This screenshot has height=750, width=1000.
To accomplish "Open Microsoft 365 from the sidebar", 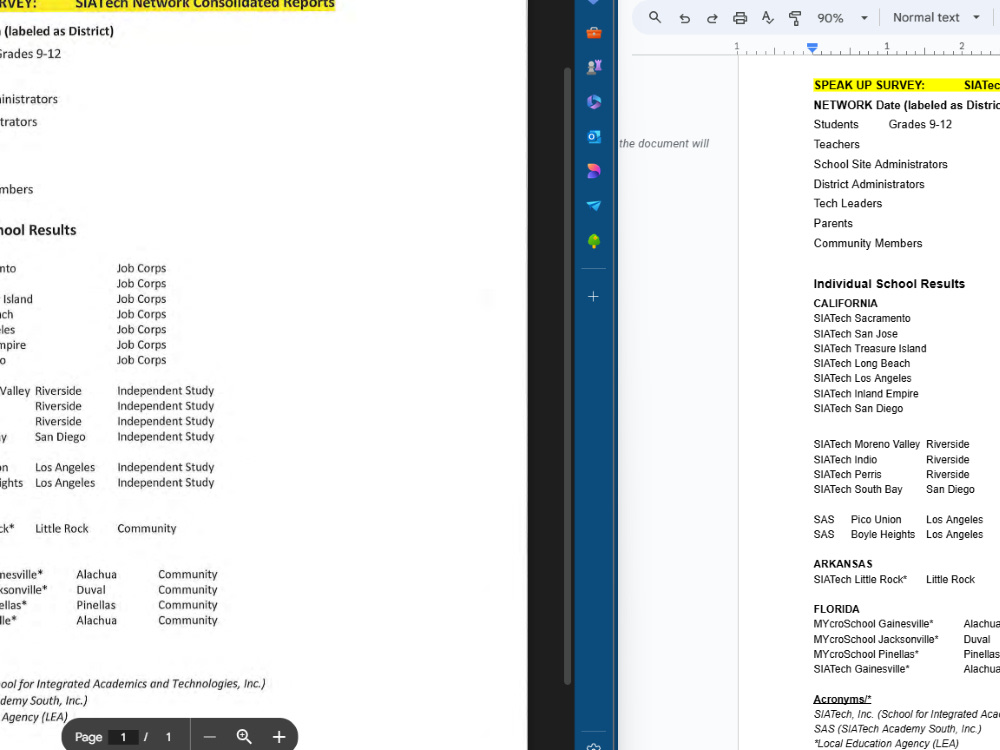I will tap(594, 101).
